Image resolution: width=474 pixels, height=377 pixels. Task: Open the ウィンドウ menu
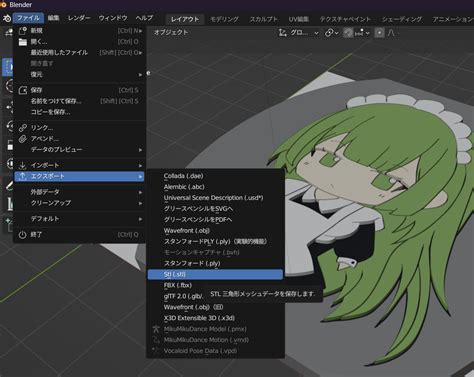click(x=113, y=18)
